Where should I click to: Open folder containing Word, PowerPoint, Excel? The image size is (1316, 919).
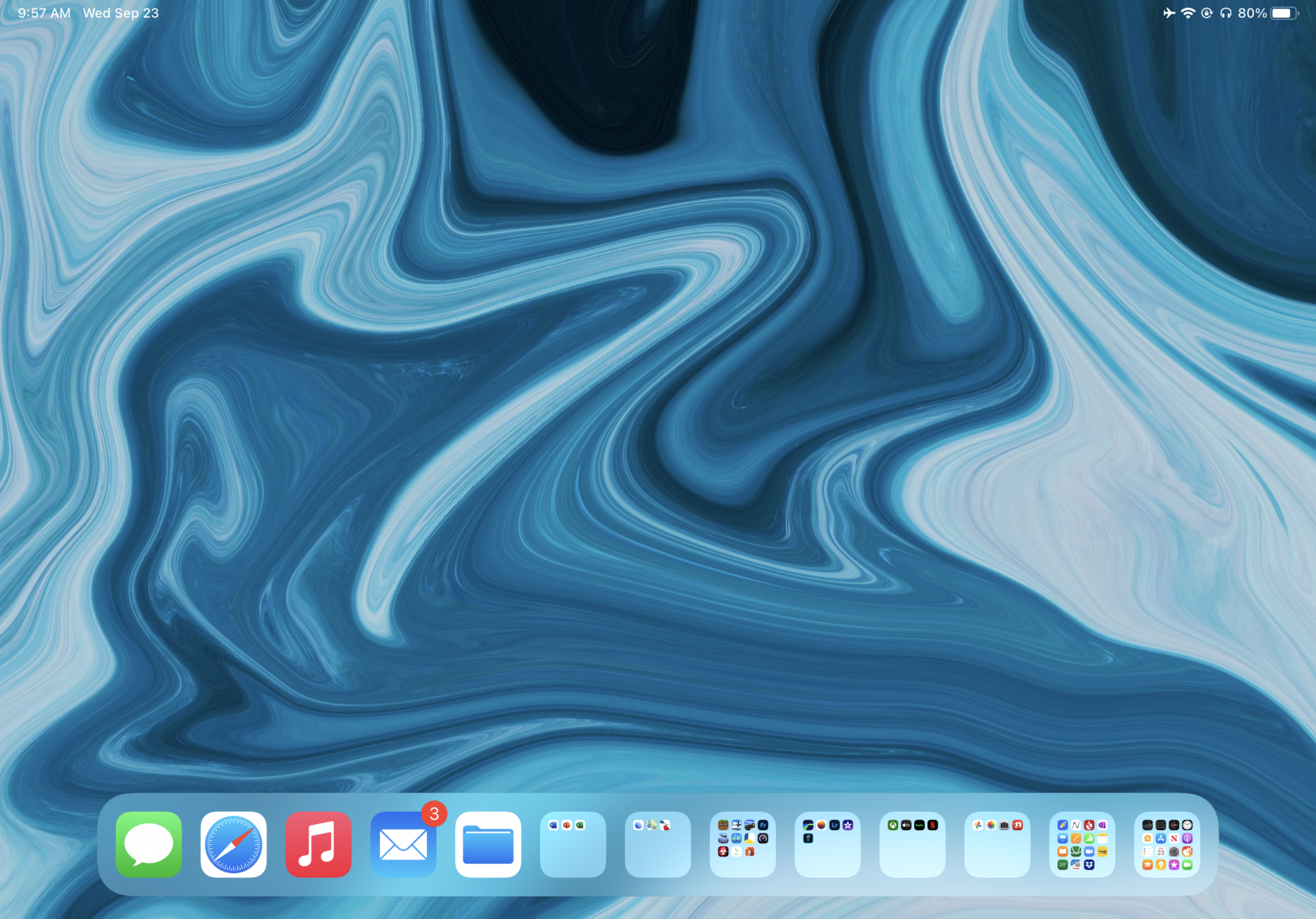click(x=573, y=844)
